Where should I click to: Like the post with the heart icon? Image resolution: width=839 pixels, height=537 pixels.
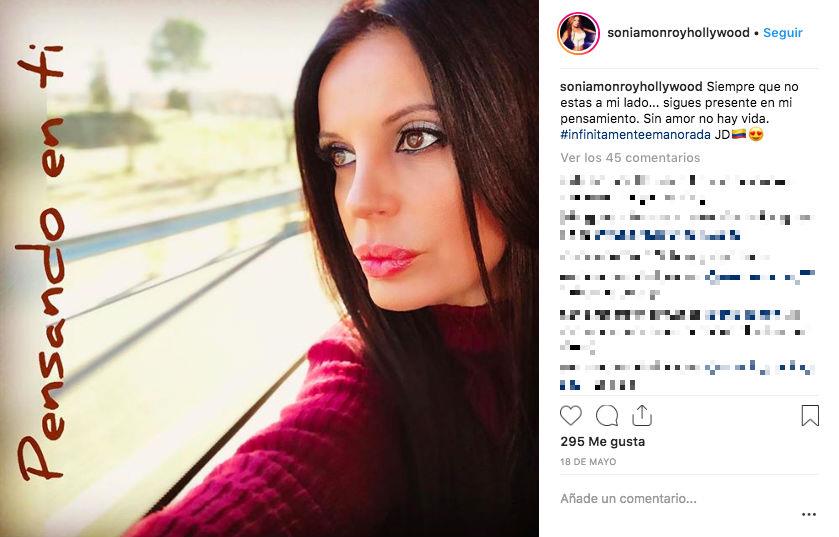click(570, 416)
